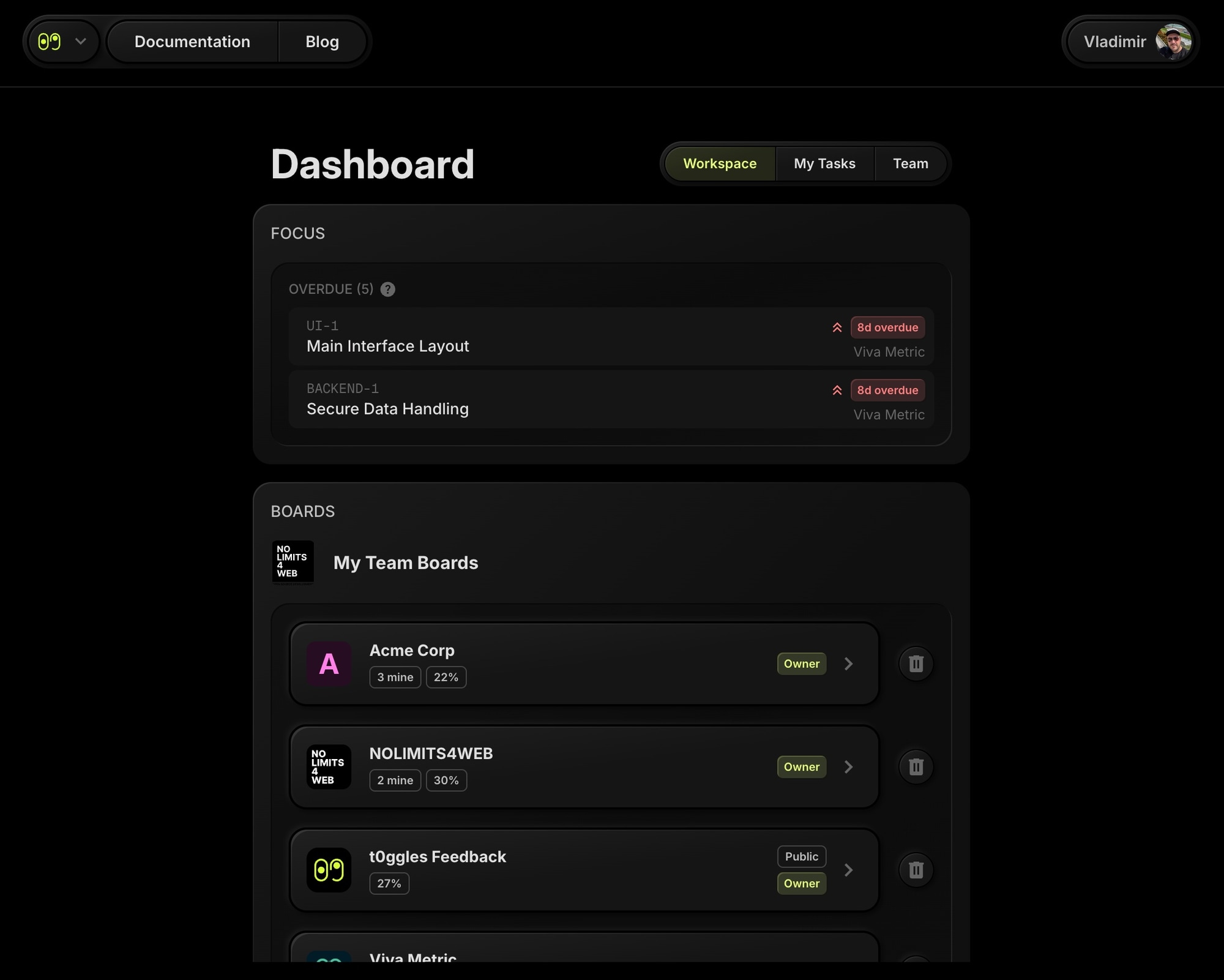Click the BOARDS section heading
This screenshot has width=1224, height=980.
point(303,511)
